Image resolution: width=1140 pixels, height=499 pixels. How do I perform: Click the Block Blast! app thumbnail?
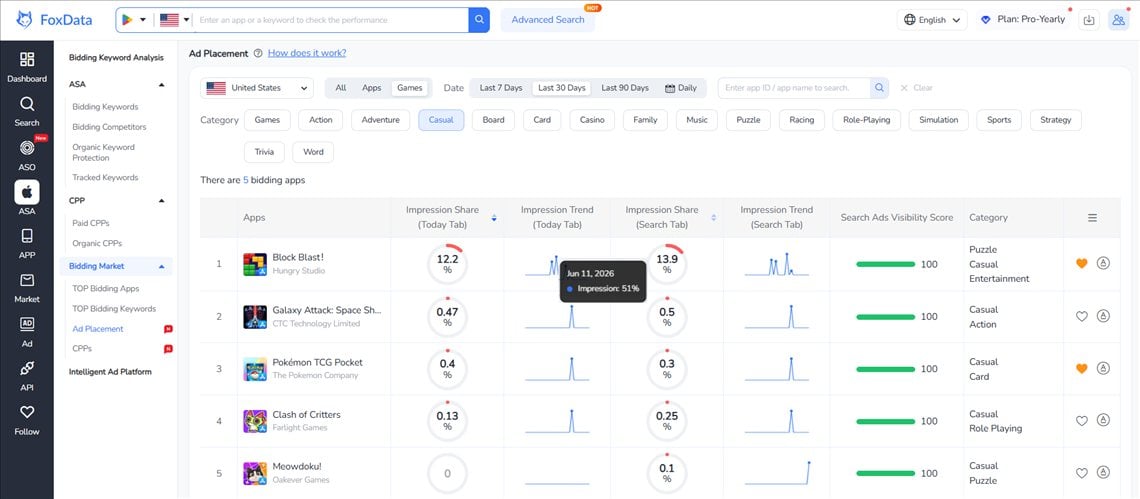[x=254, y=264]
